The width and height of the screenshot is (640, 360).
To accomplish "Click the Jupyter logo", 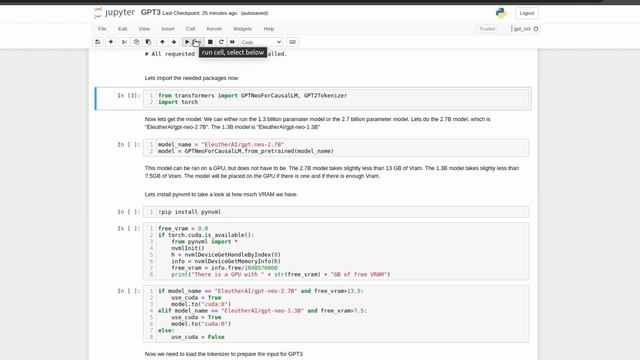I will (x=115, y=13).
